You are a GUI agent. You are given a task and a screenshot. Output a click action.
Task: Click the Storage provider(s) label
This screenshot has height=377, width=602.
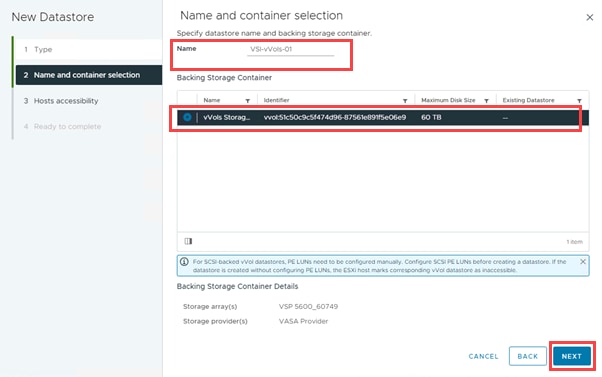(215, 321)
